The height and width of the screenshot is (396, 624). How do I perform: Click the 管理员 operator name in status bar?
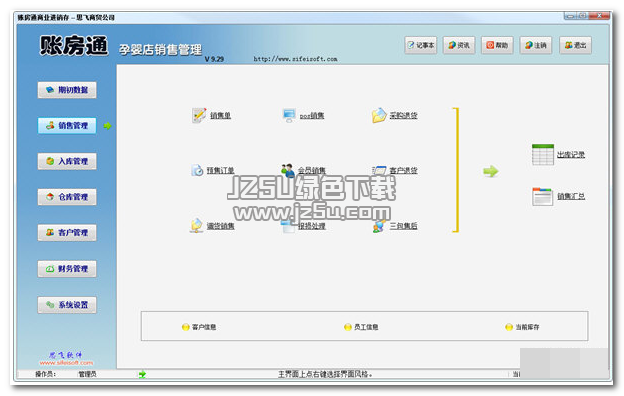[87, 374]
